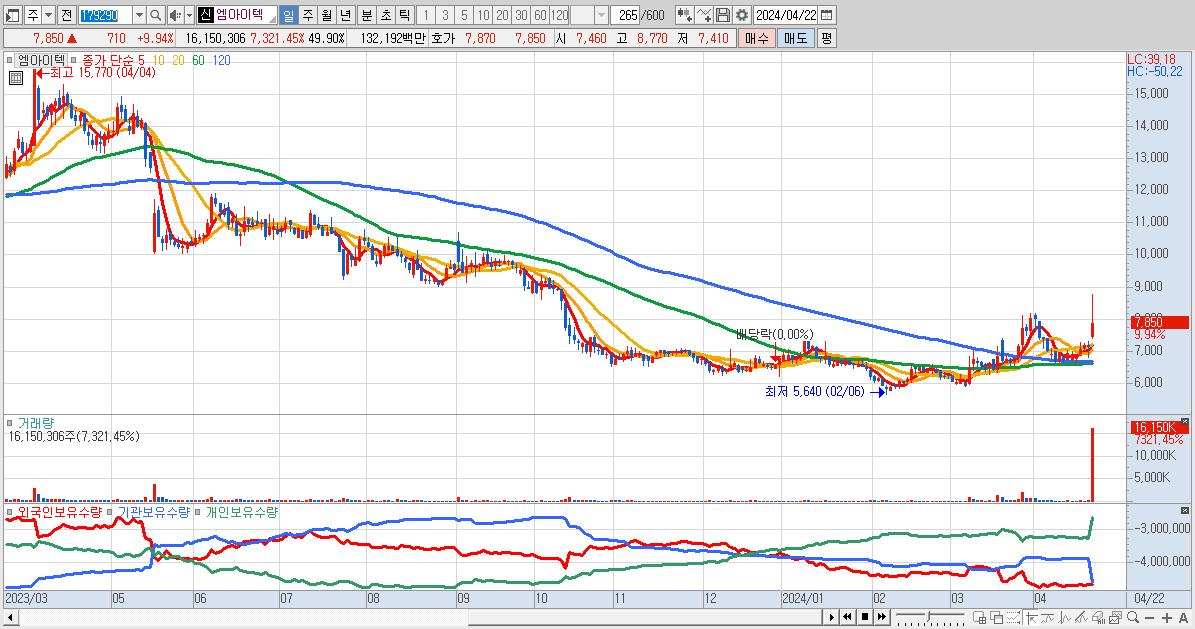Image resolution: width=1195 pixels, height=629 pixels.
Task: Click the dotted range chart icon
Action: tap(1014, 617)
